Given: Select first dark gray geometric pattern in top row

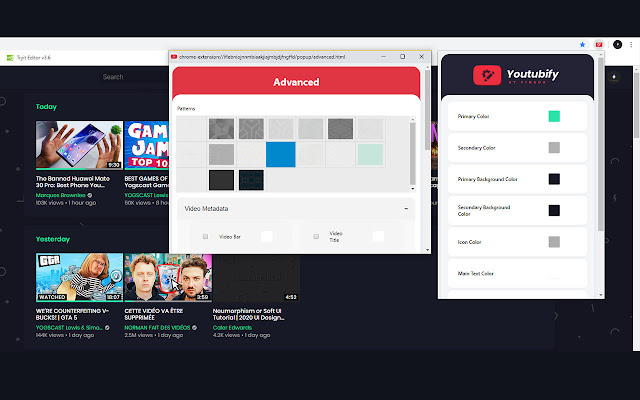Looking at the screenshot, I should 221,129.
